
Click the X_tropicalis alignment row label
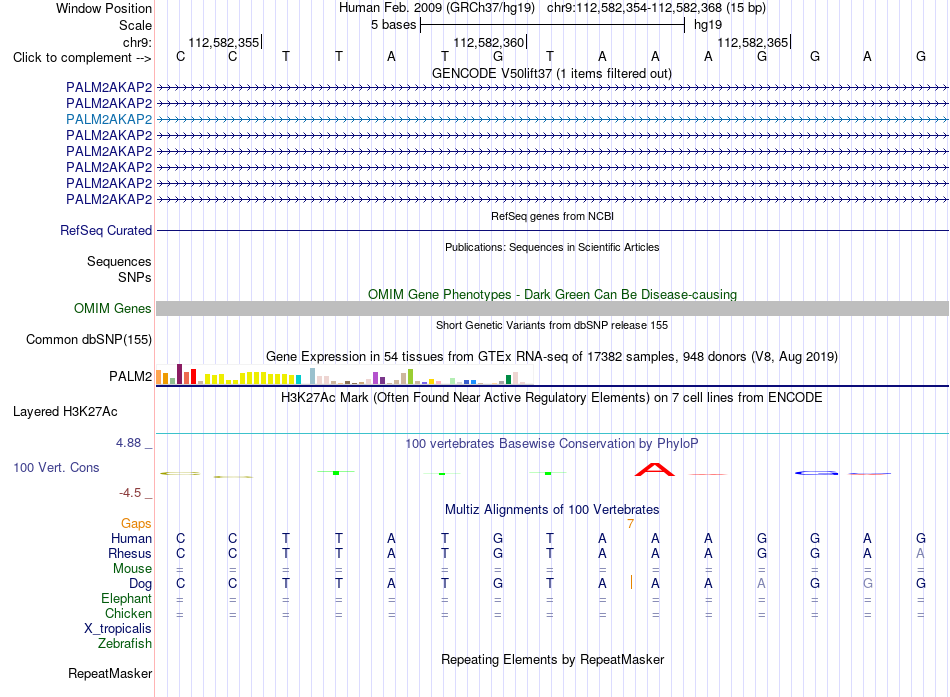pos(118,629)
